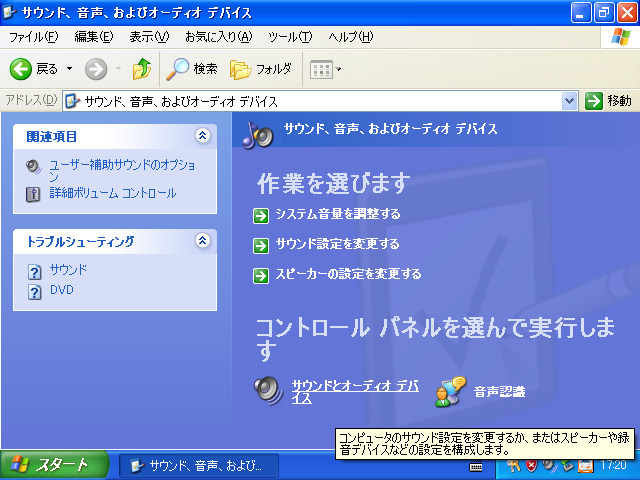Click the volume icon beside 詳細ボリューム コントロール
The height and width of the screenshot is (480, 640).
coord(33,194)
